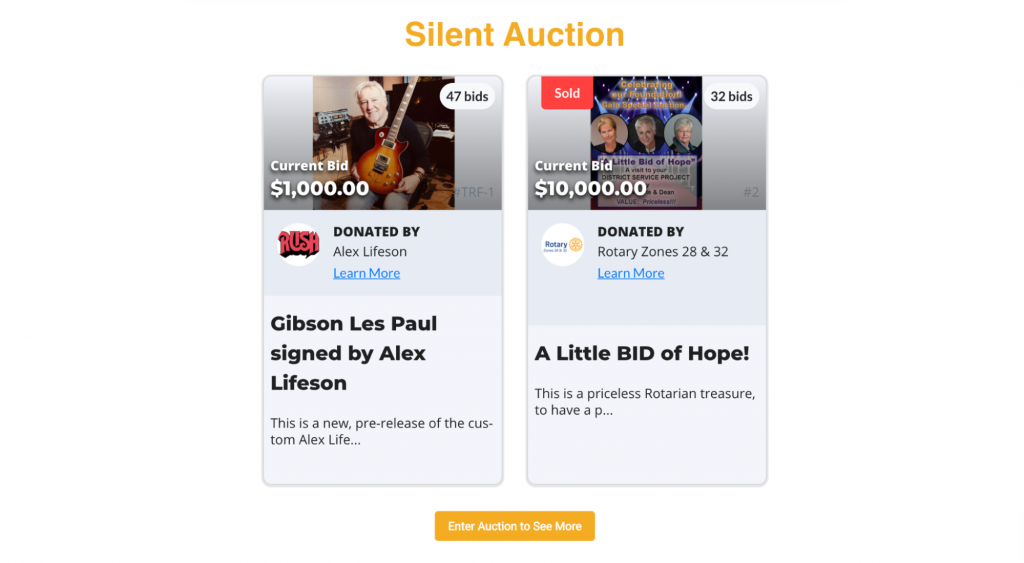Click the Rotary Zones logo avatar
The width and height of the screenshot is (1024, 563).
coord(562,244)
